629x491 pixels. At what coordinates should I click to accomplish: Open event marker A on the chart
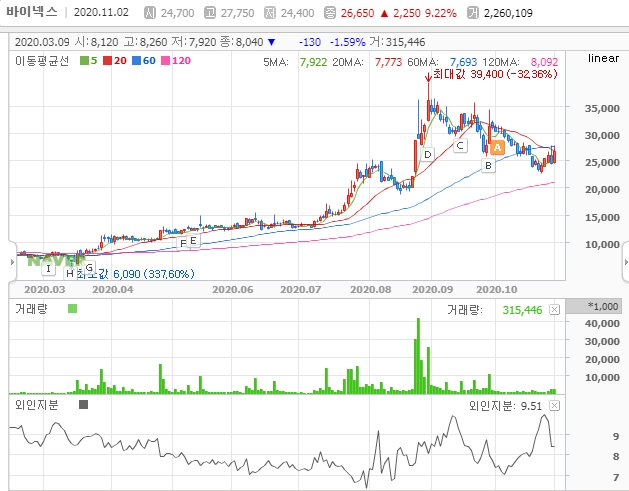[497, 148]
